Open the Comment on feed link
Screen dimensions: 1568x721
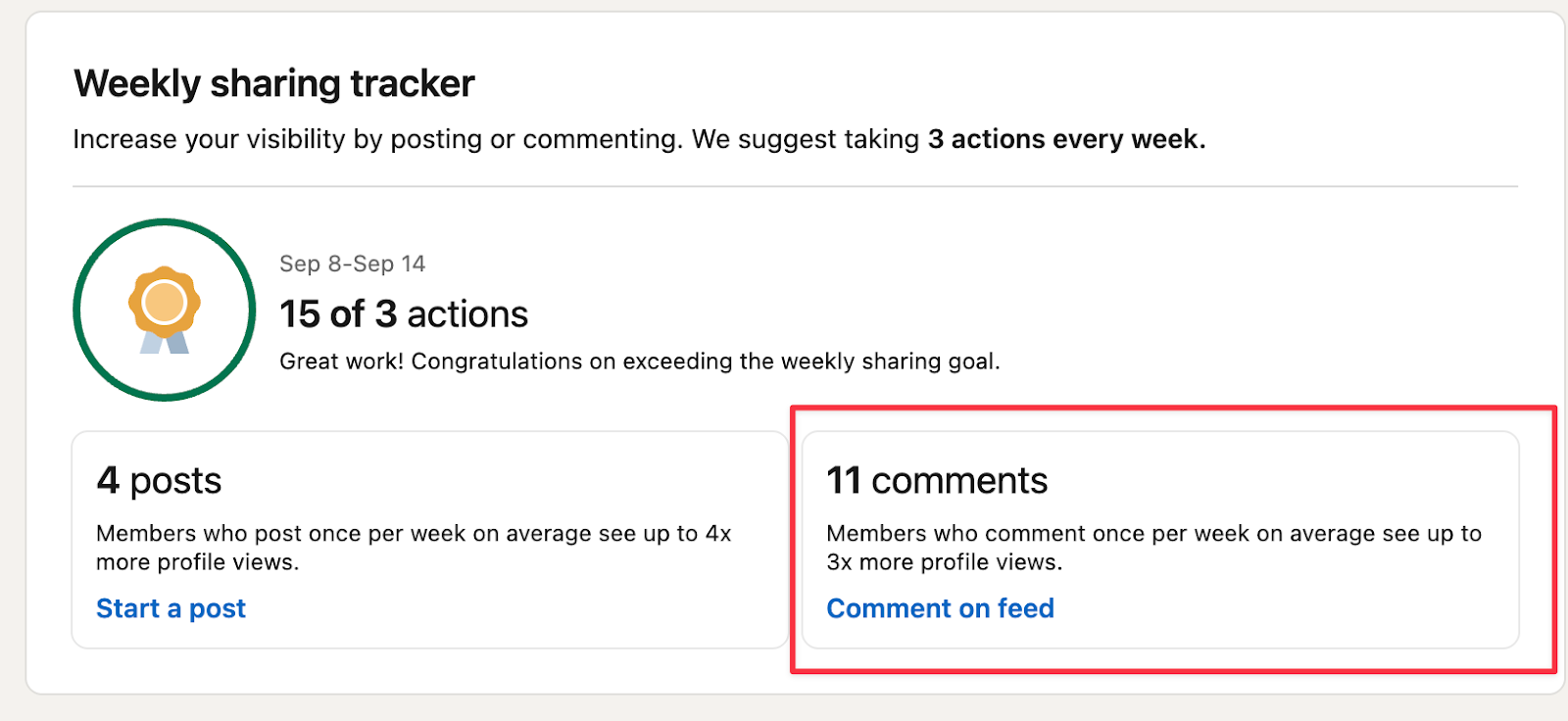pos(940,607)
